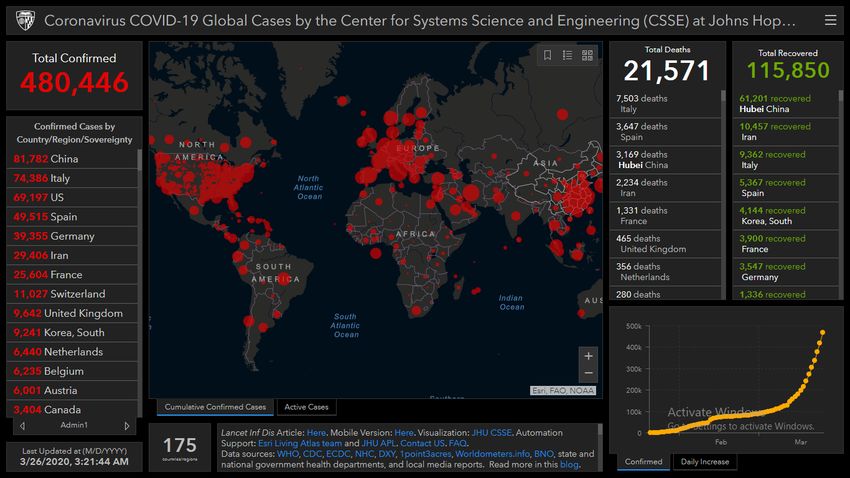Open the Worldometers.info link

coord(492,454)
